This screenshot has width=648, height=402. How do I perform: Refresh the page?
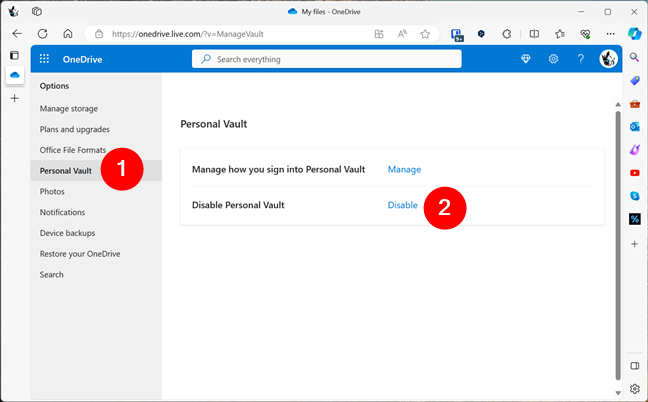(43, 34)
